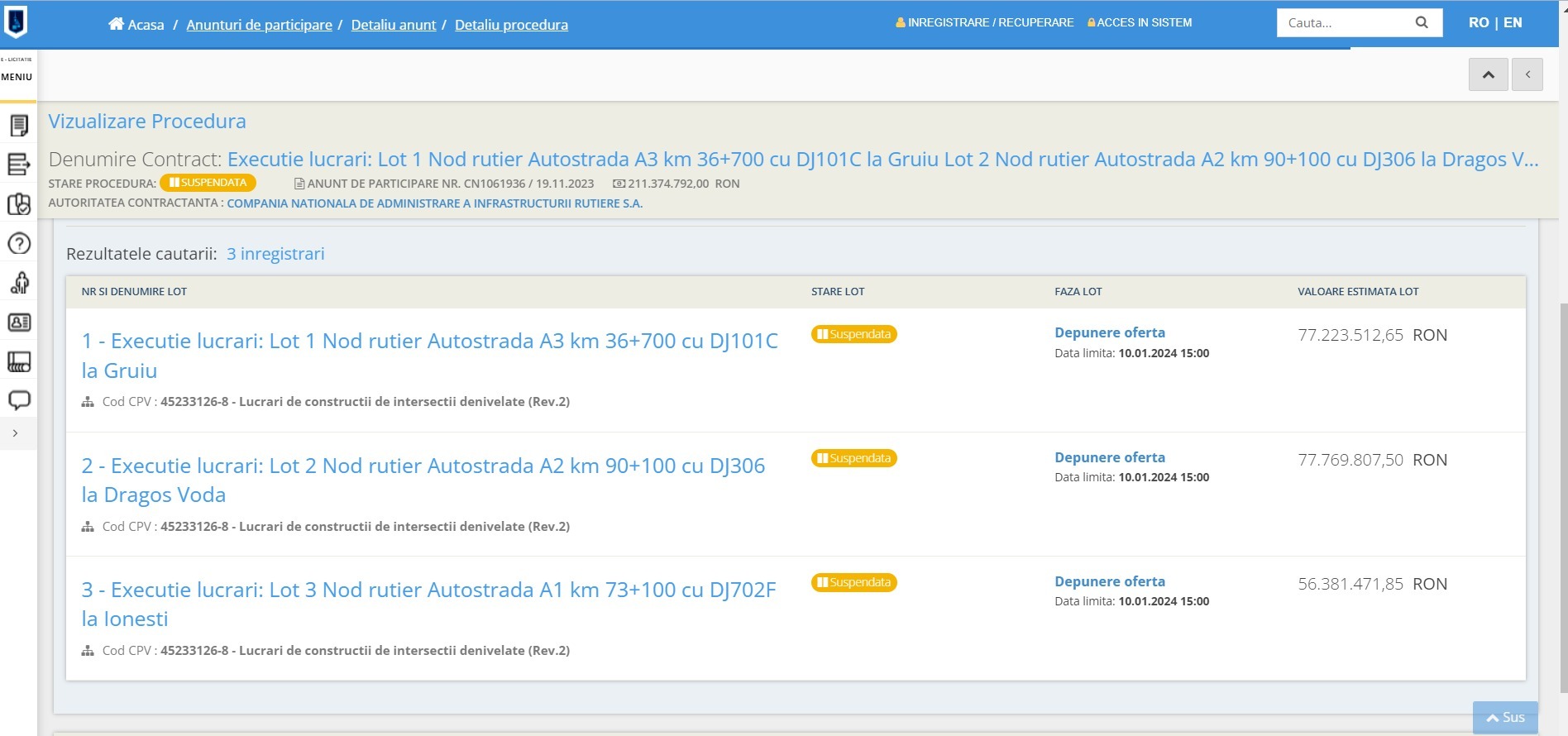Screen dimensions: 1568x736
Task: Open the Denumire Contract title link
Action: [x=882, y=160]
